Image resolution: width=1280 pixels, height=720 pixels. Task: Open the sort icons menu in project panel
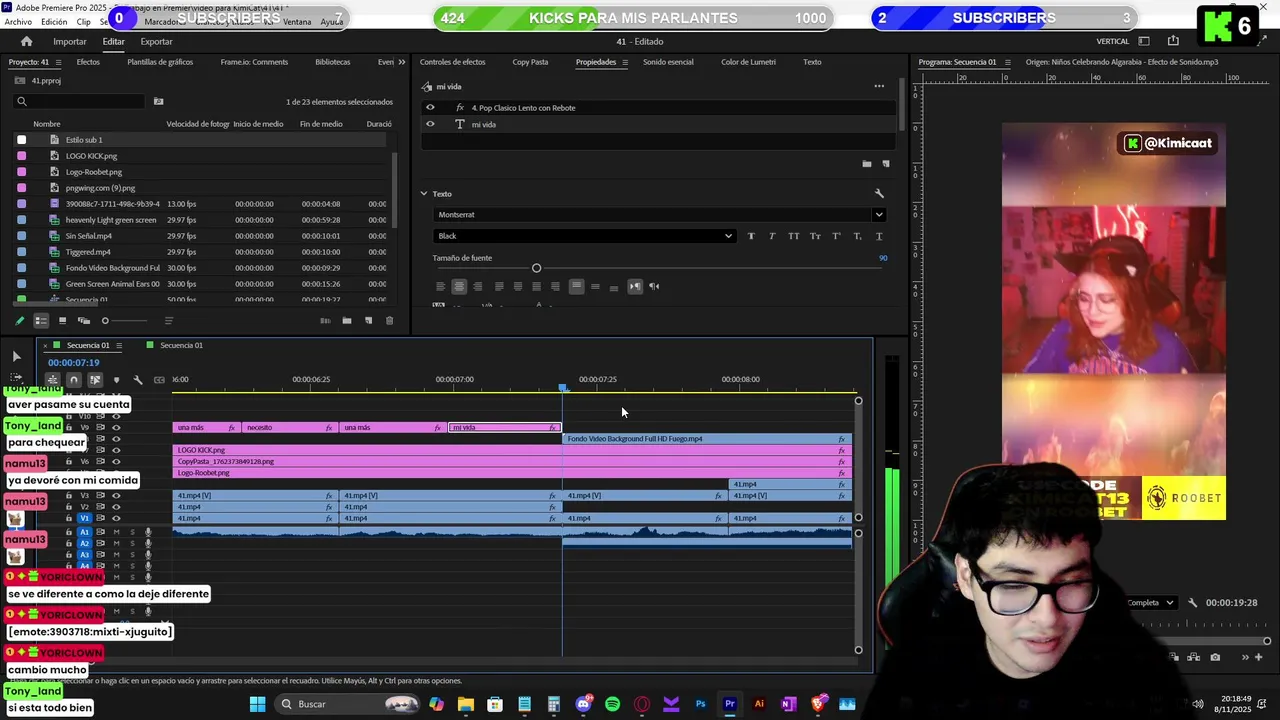coord(168,321)
